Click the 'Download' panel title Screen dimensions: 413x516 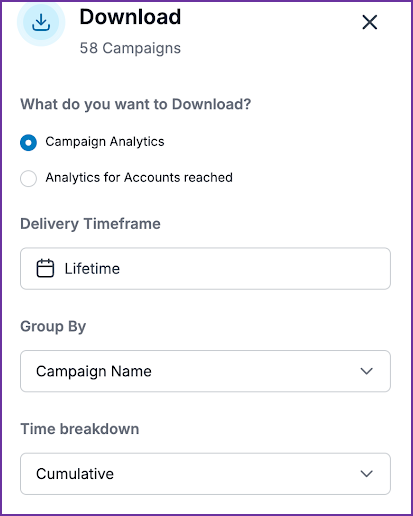130,17
